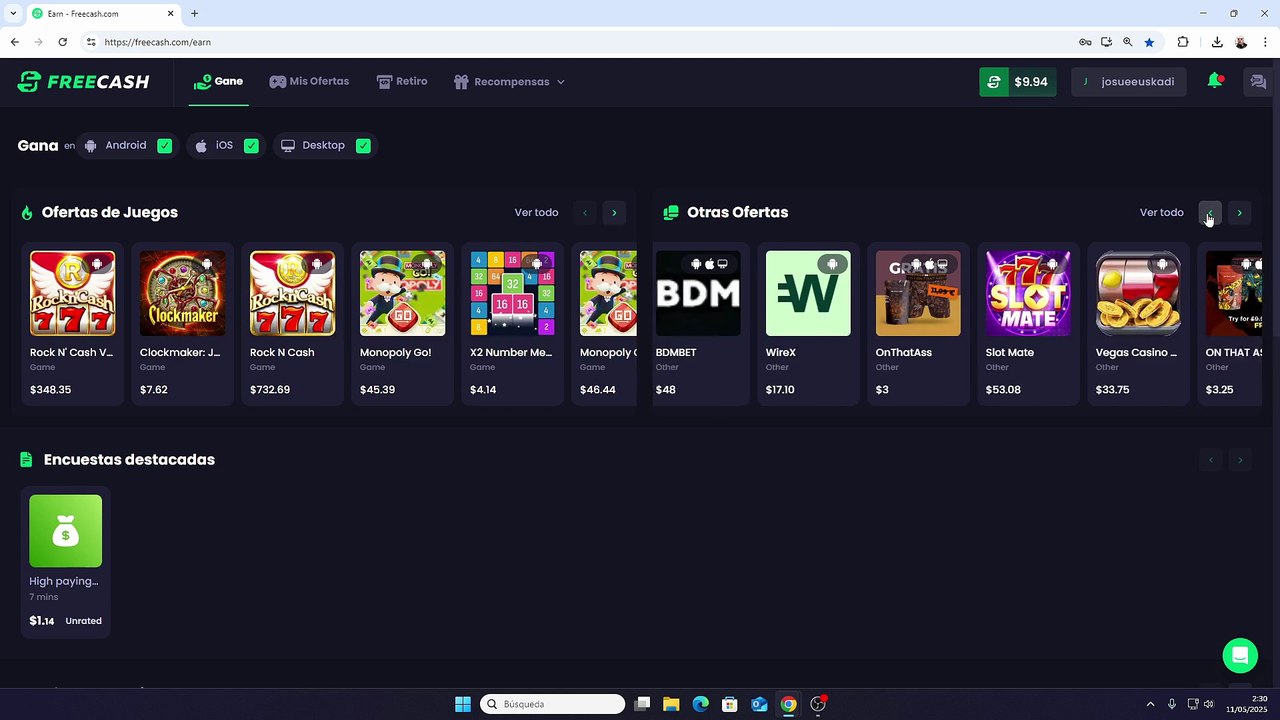Bookmark this page with the star icon
The width and height of the screenshot is (1280, 720).
(x=1149, y=42)
